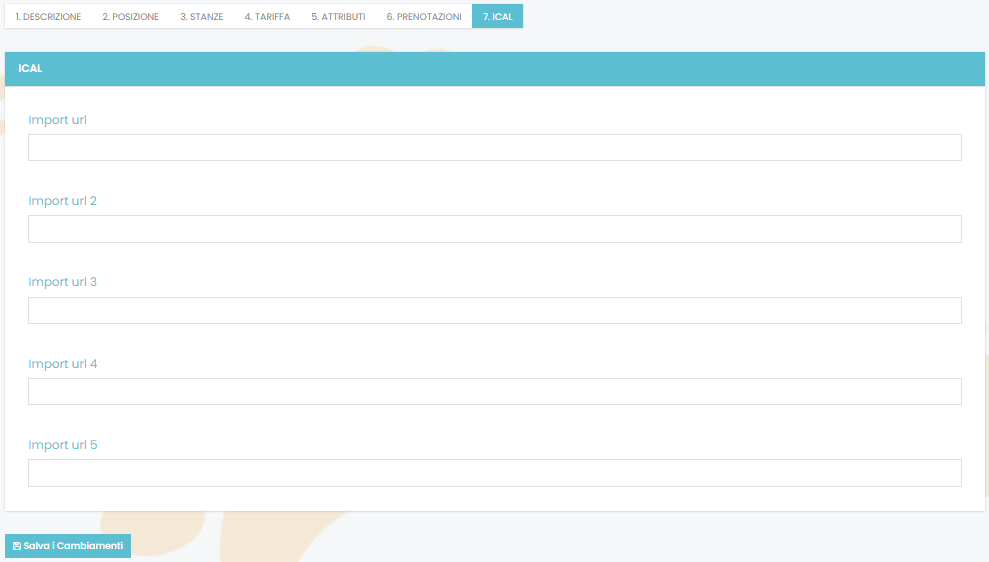Select the 4. Tariffa tab

click(267, 17)
